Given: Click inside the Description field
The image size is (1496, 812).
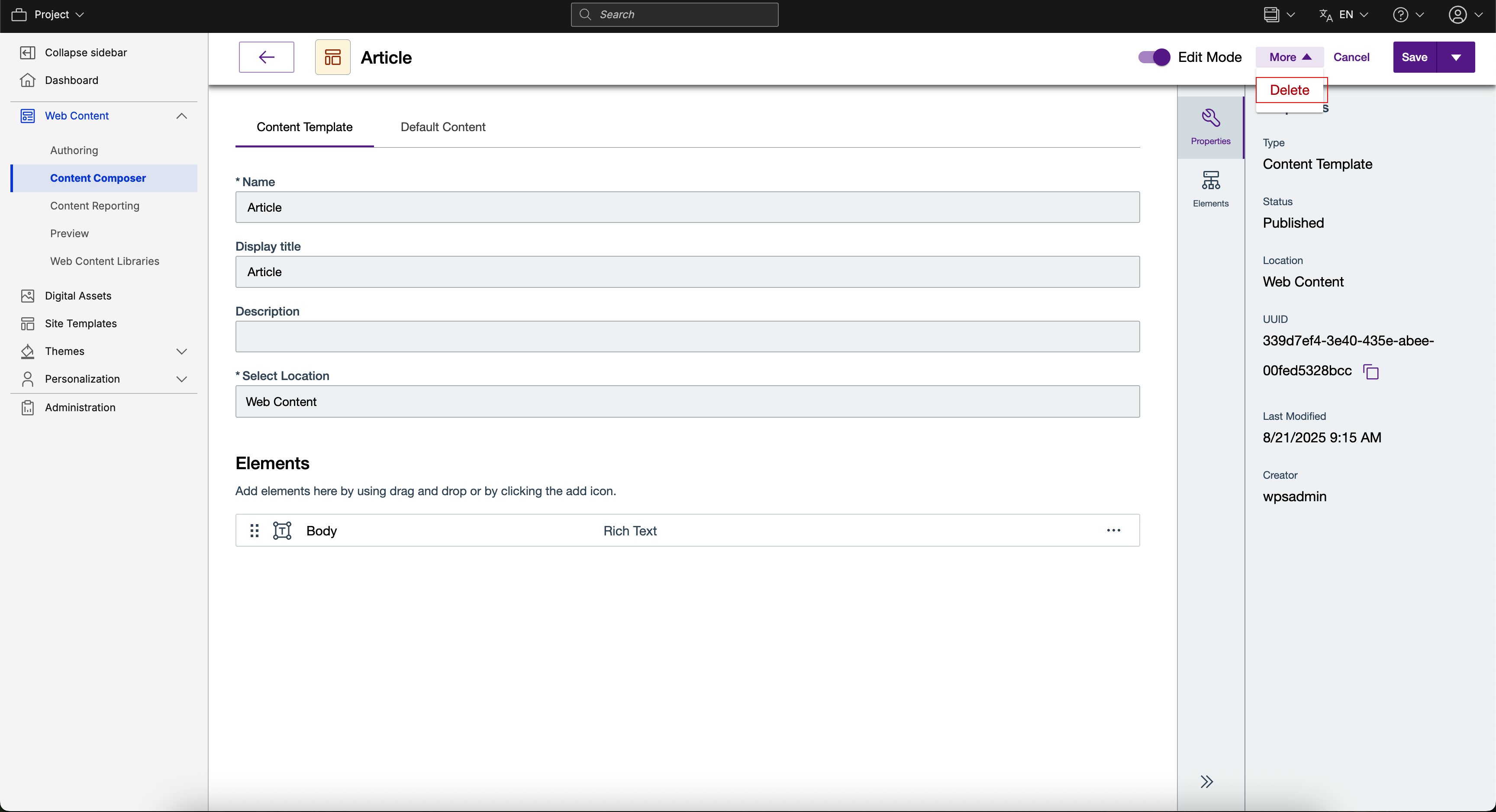Looking at the screenshot, I should 685,336.
